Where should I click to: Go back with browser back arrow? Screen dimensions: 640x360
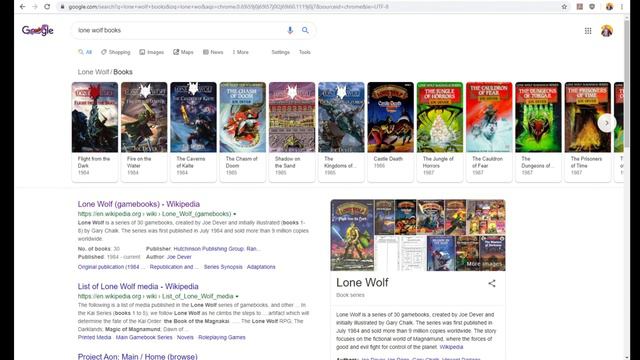[x=22, y=7]
